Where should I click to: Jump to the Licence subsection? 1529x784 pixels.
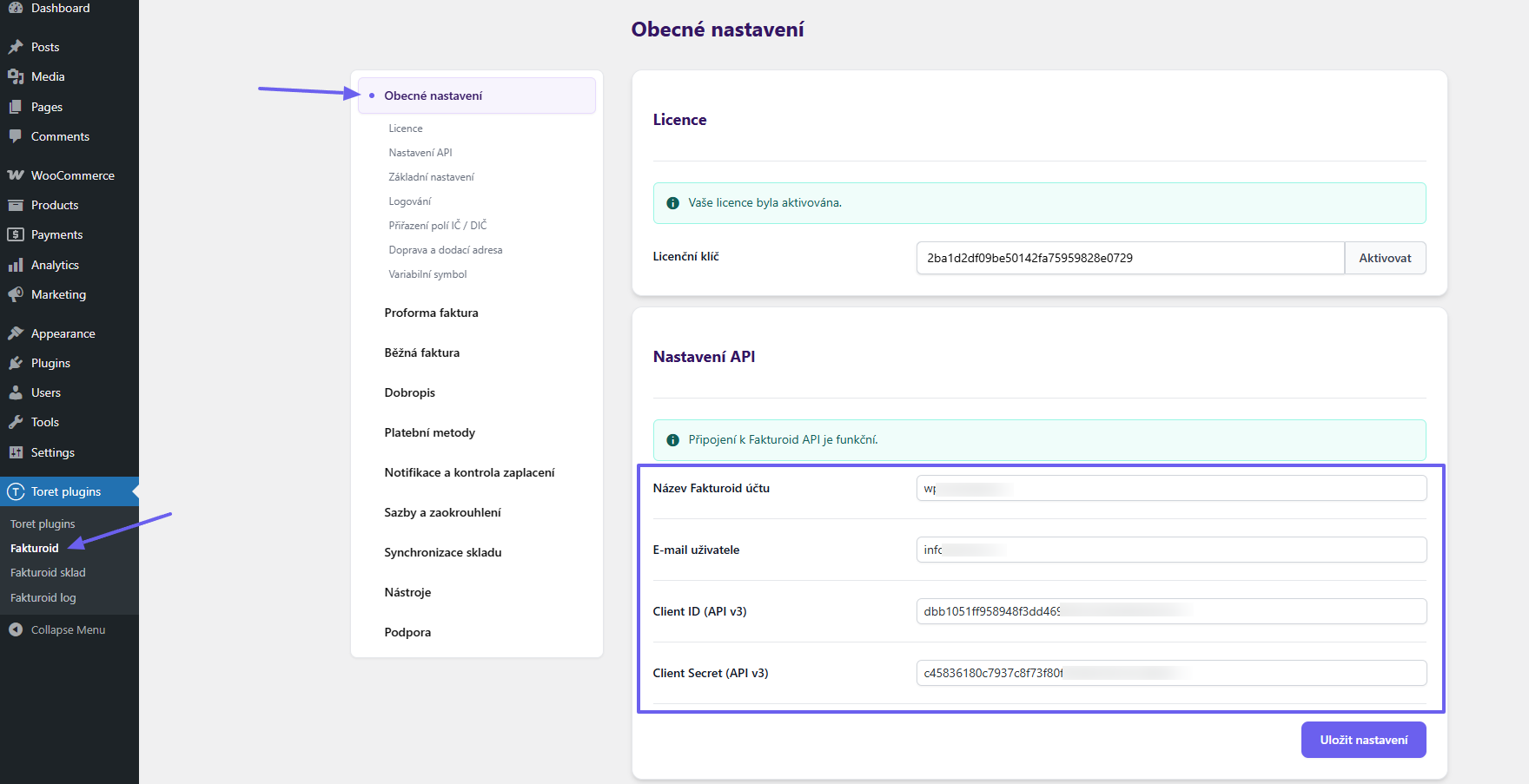click(x=406, y=128)
